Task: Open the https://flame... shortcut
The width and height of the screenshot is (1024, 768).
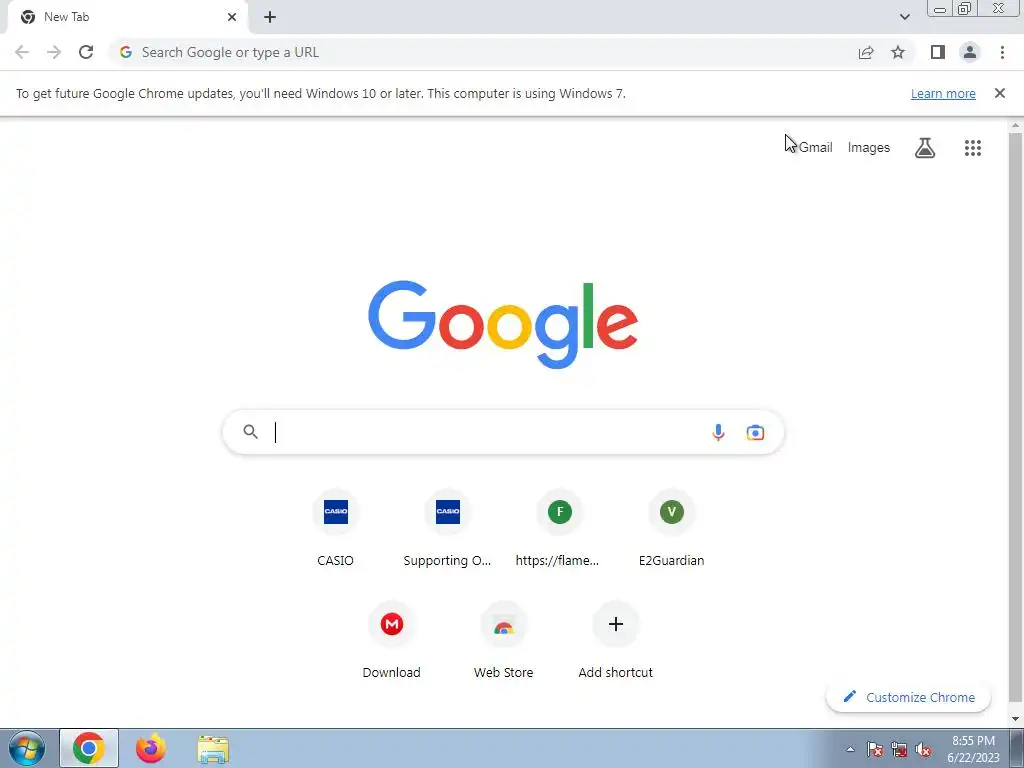Action: tap(559, 529)
